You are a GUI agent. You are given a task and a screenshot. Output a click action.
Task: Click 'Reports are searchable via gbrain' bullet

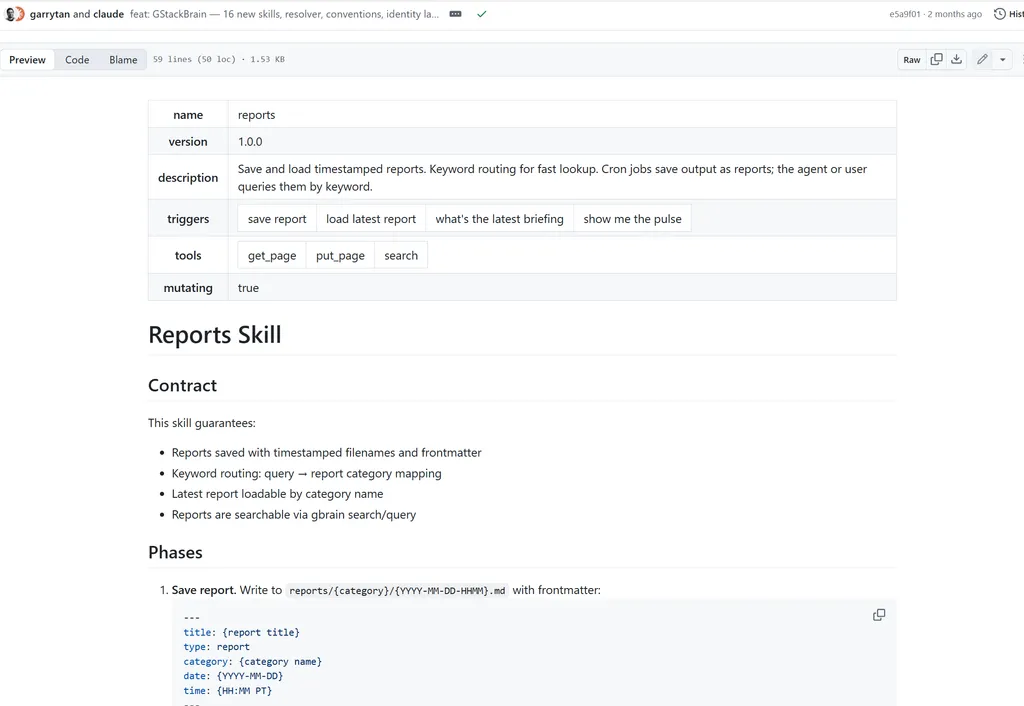click(x=294, y=515)
